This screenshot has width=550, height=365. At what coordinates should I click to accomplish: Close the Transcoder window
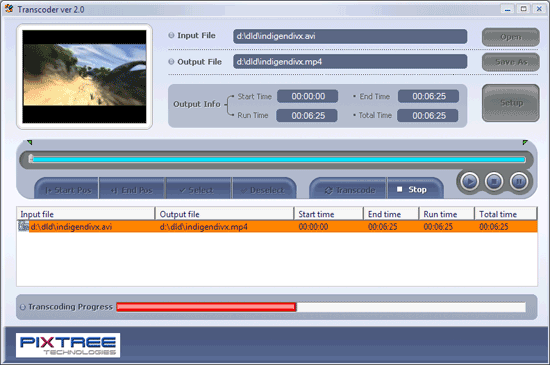539,9
